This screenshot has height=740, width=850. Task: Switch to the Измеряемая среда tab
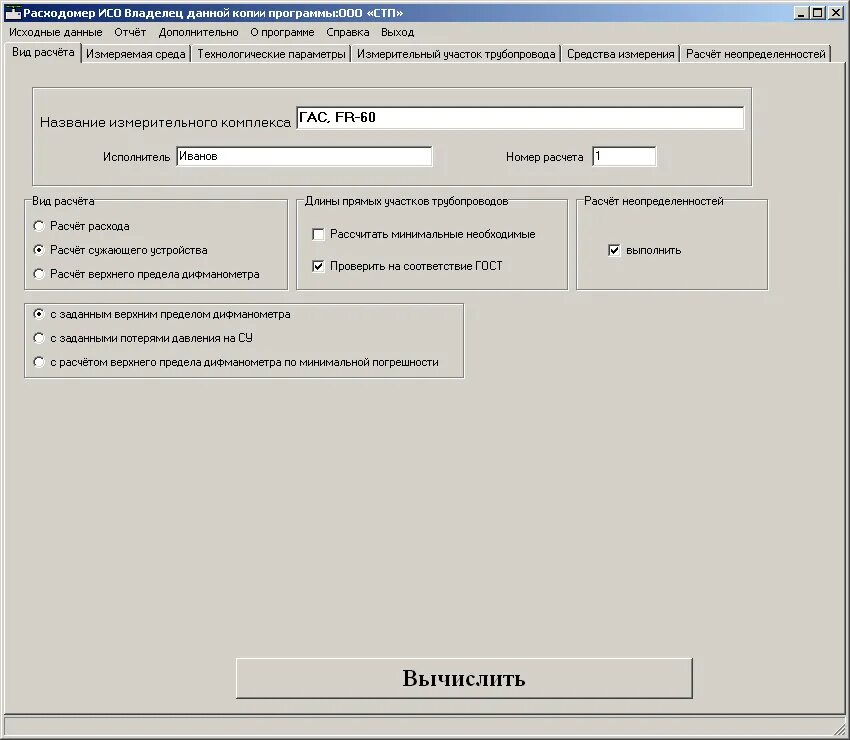136,54
